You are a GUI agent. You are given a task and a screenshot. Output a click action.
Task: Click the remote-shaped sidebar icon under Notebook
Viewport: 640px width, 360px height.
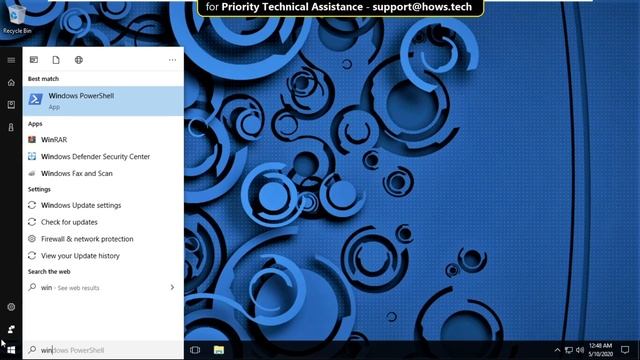pos(11,127)
